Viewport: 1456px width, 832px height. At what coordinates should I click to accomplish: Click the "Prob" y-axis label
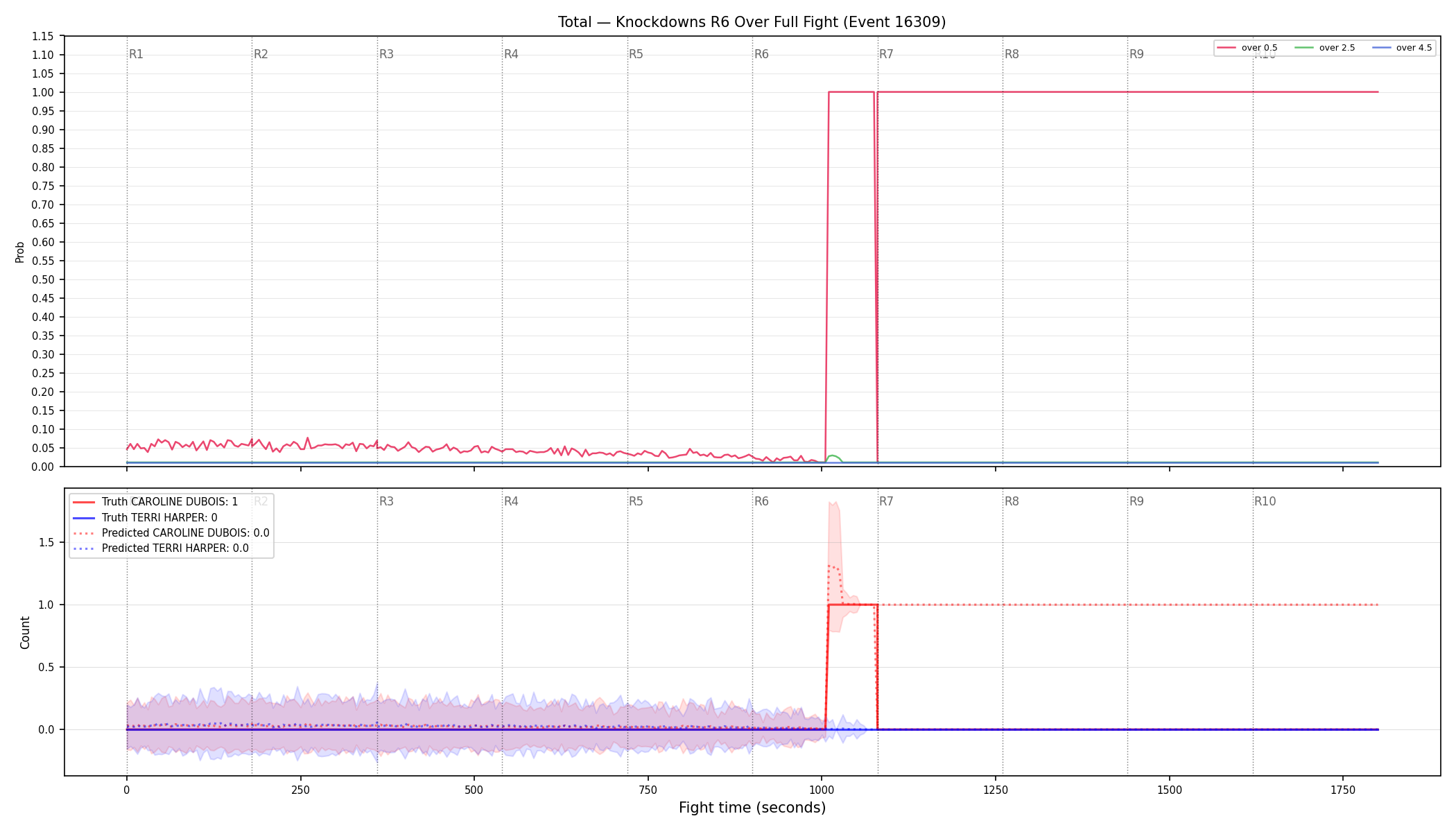tap(19, 252)
